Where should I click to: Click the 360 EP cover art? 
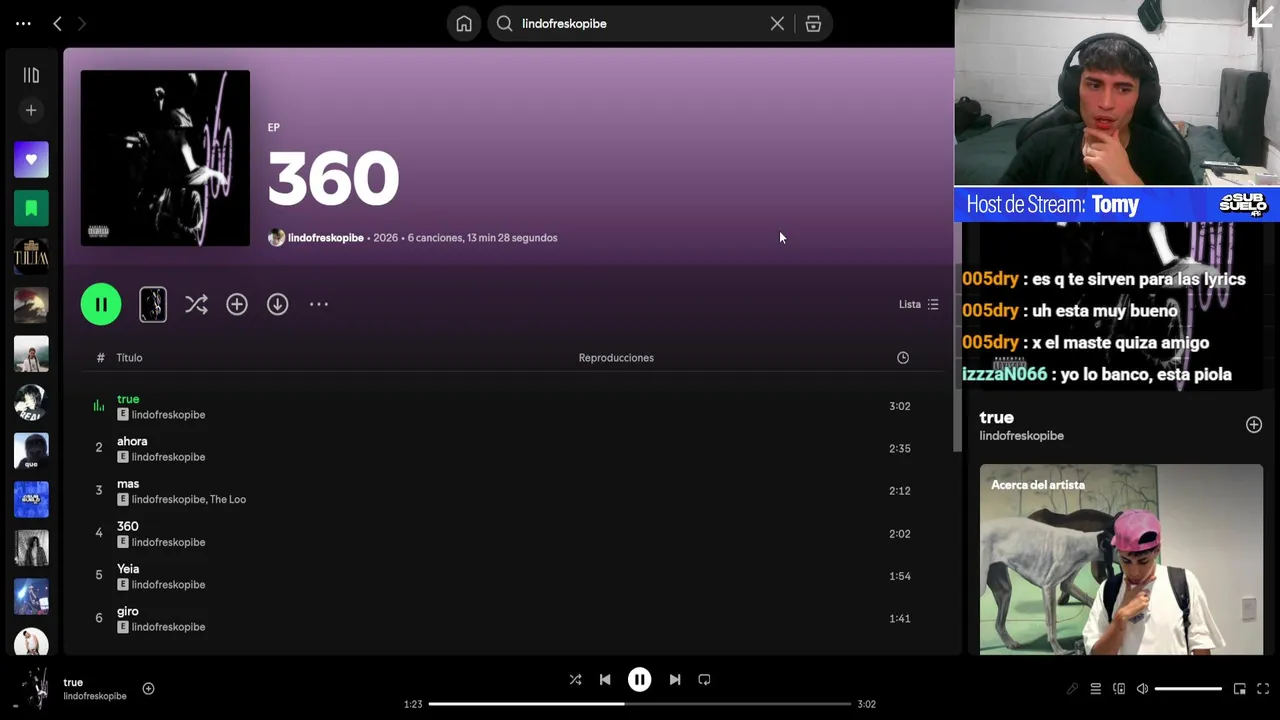[165, 158]
